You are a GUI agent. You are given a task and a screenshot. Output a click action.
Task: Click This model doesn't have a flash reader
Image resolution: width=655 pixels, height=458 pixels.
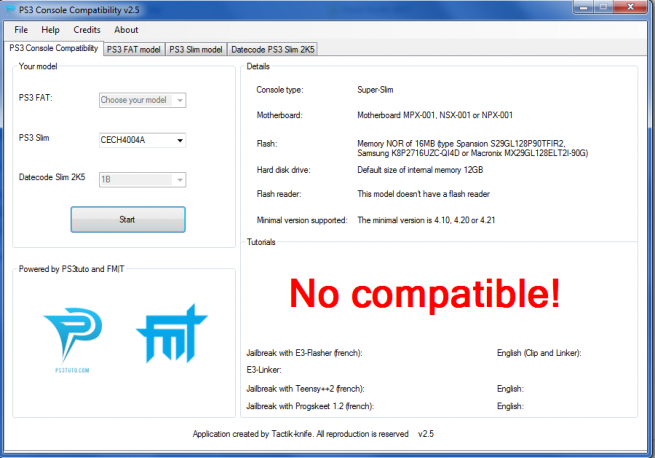point(423,194)
